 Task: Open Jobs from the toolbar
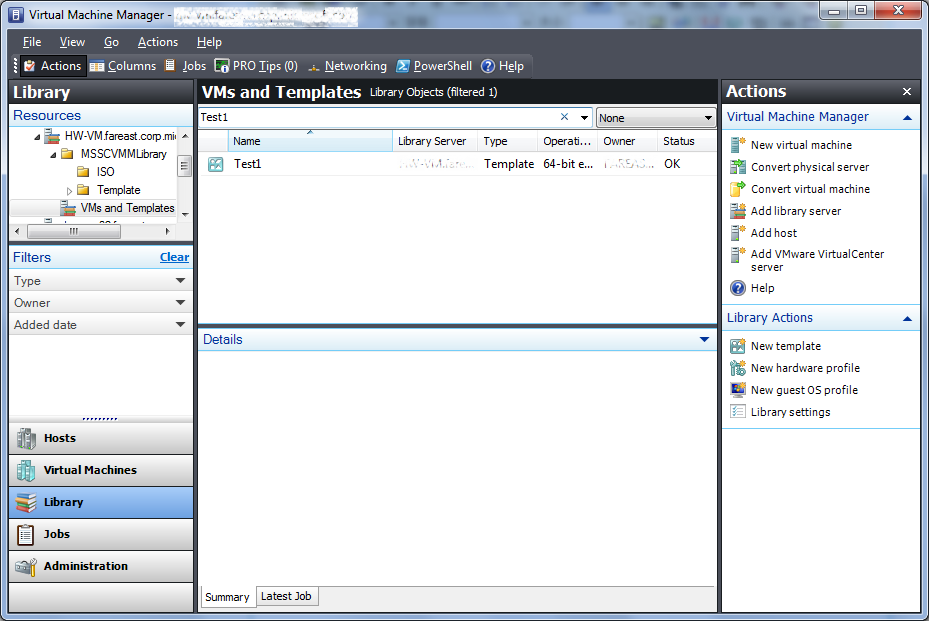coord(185,66)
